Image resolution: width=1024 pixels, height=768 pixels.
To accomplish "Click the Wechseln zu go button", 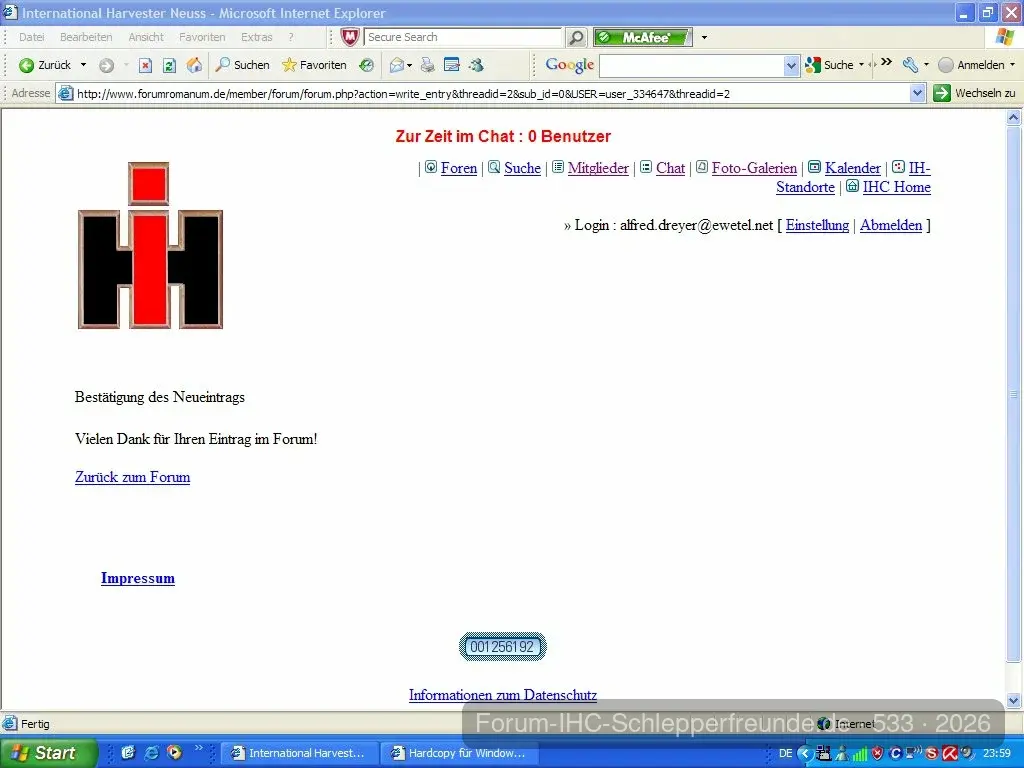I will [974, 93].
